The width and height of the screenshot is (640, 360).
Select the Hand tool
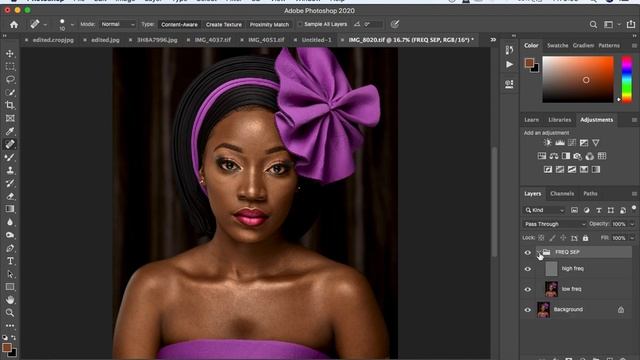point(10,300)
